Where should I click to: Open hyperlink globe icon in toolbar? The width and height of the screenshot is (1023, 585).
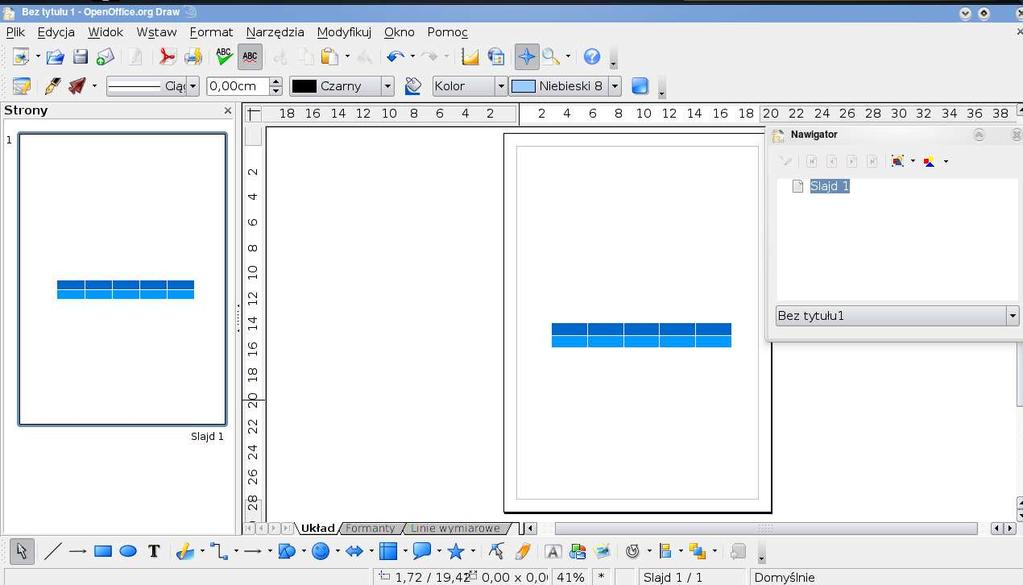click(496, 57)
